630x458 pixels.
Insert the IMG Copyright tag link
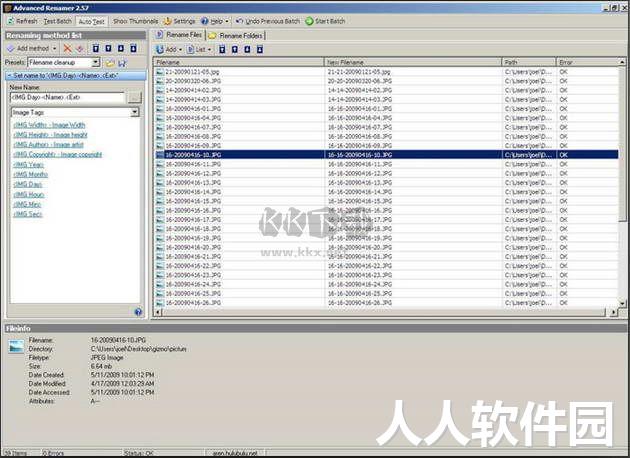[x=57, y=155]
